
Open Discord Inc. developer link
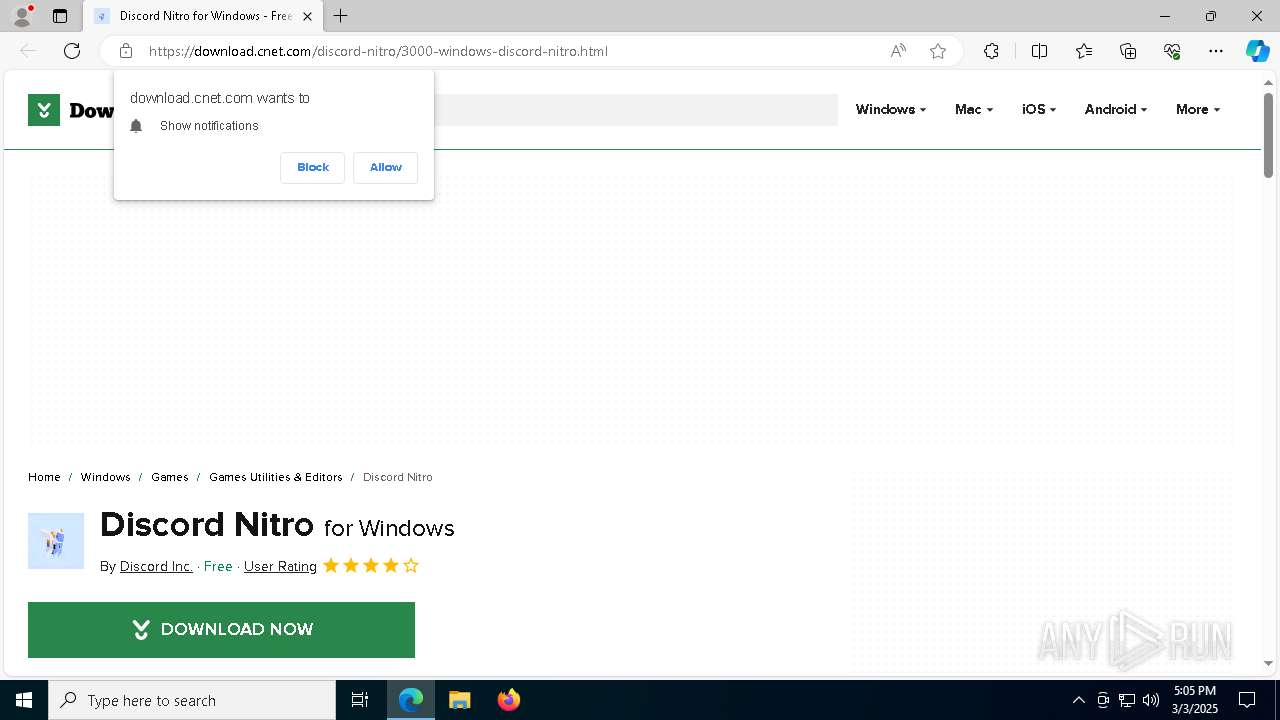click(x=156, y=566)
